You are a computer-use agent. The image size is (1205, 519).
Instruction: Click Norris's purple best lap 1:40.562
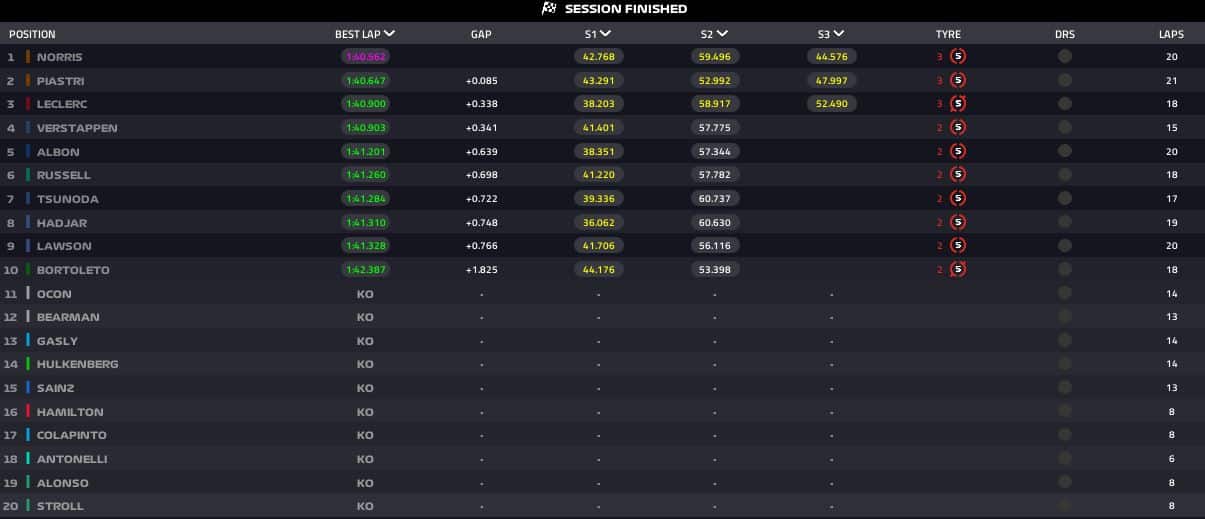coord(365,57)
